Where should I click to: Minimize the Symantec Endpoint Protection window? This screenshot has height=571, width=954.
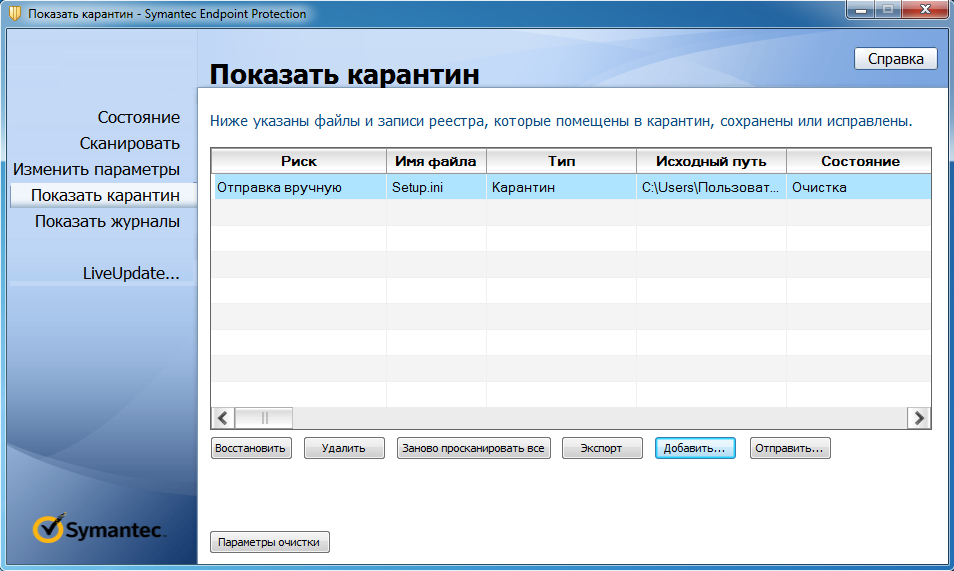tap(860, 9)
